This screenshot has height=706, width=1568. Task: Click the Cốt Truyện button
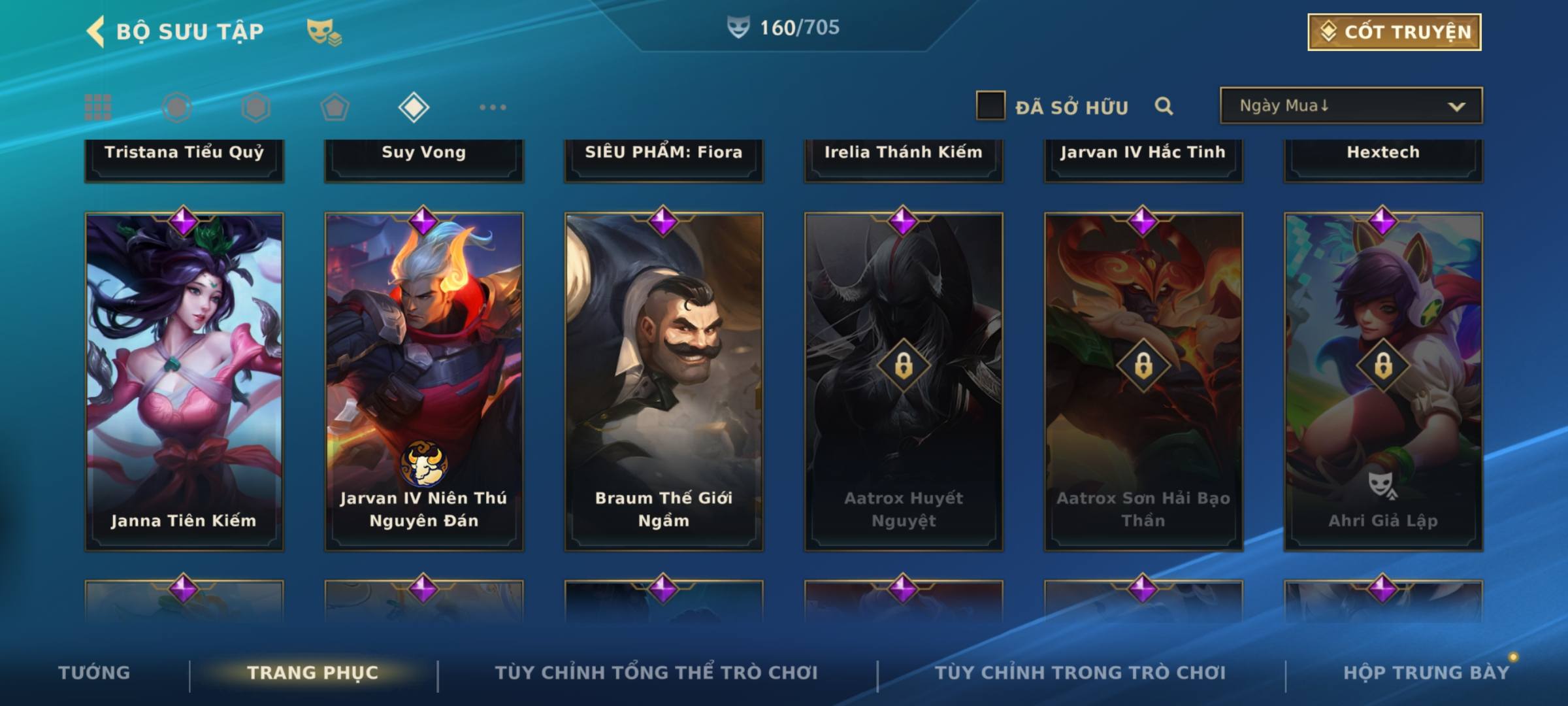point(1394,31)
